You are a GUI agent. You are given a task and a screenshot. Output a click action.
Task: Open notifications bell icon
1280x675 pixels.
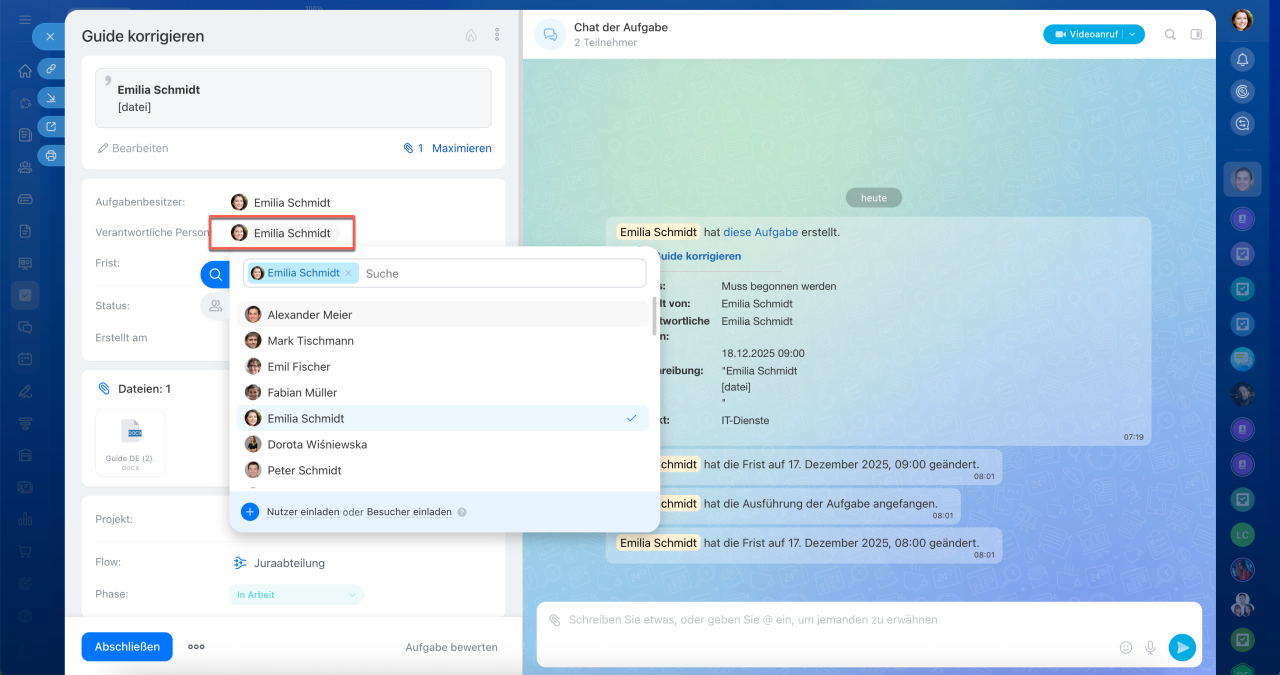tap(1242, 60)
